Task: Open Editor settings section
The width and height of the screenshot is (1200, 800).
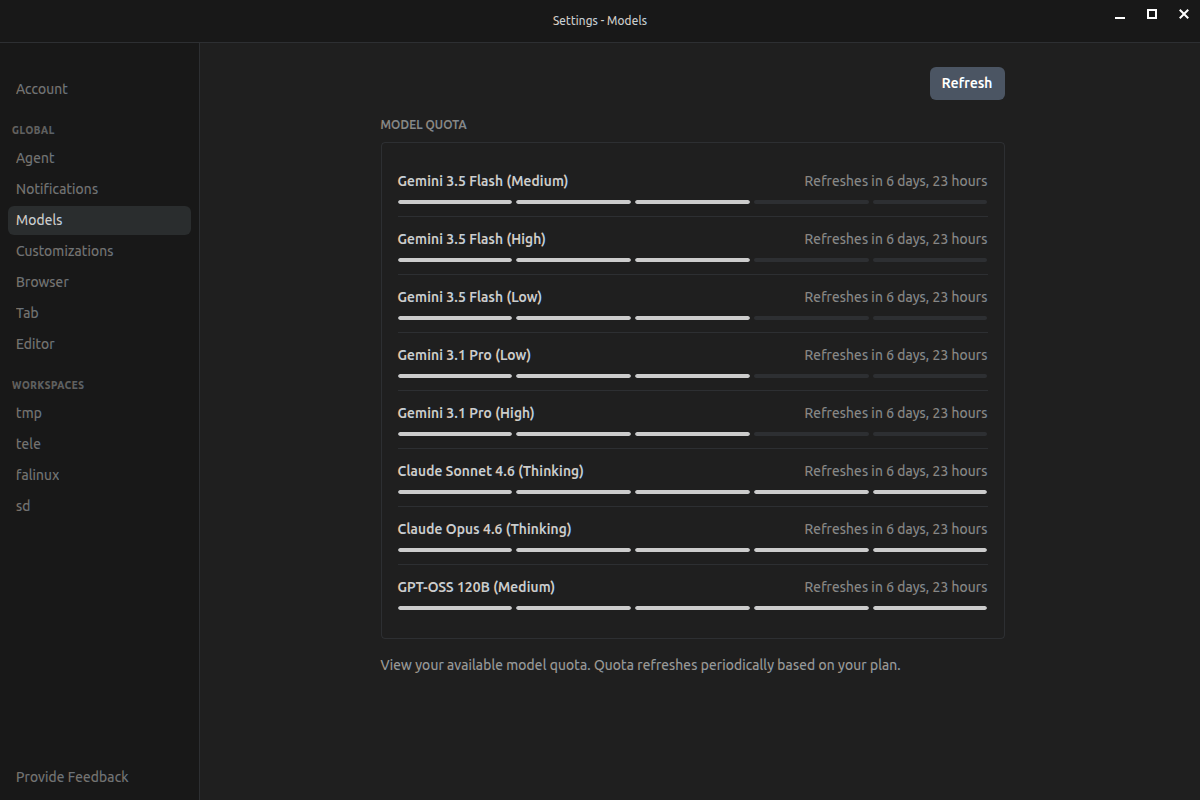Action: 35,344
